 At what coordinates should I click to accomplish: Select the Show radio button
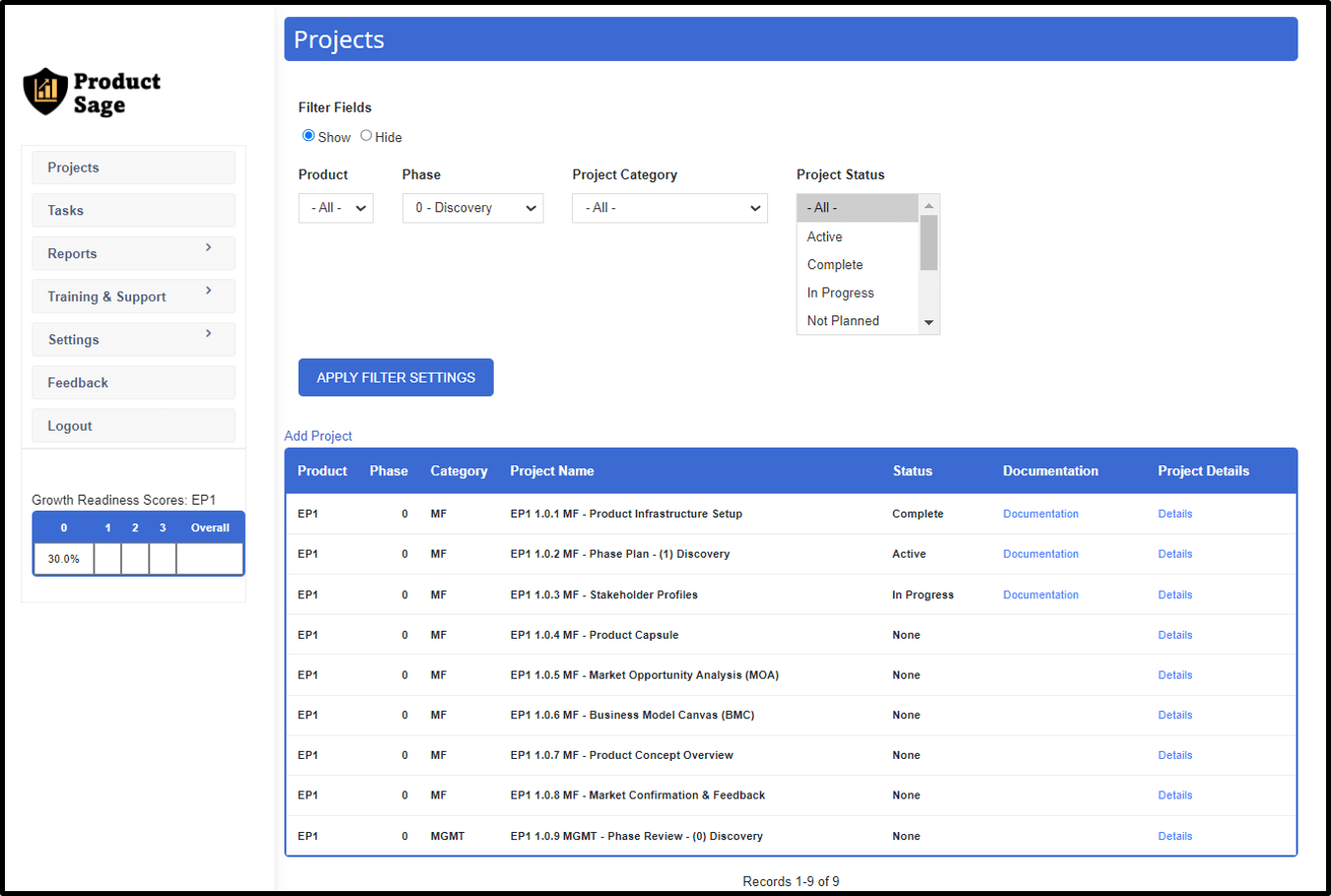(309, 136)
